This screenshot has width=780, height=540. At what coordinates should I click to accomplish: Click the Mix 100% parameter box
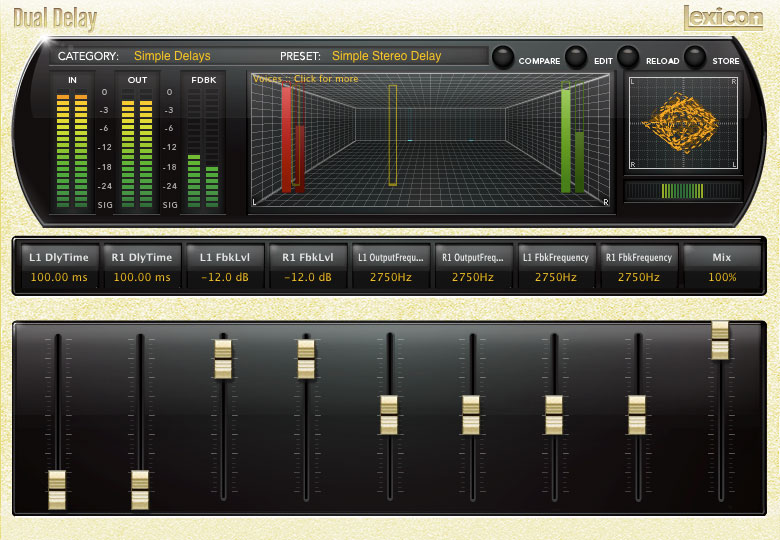(721, 267)
